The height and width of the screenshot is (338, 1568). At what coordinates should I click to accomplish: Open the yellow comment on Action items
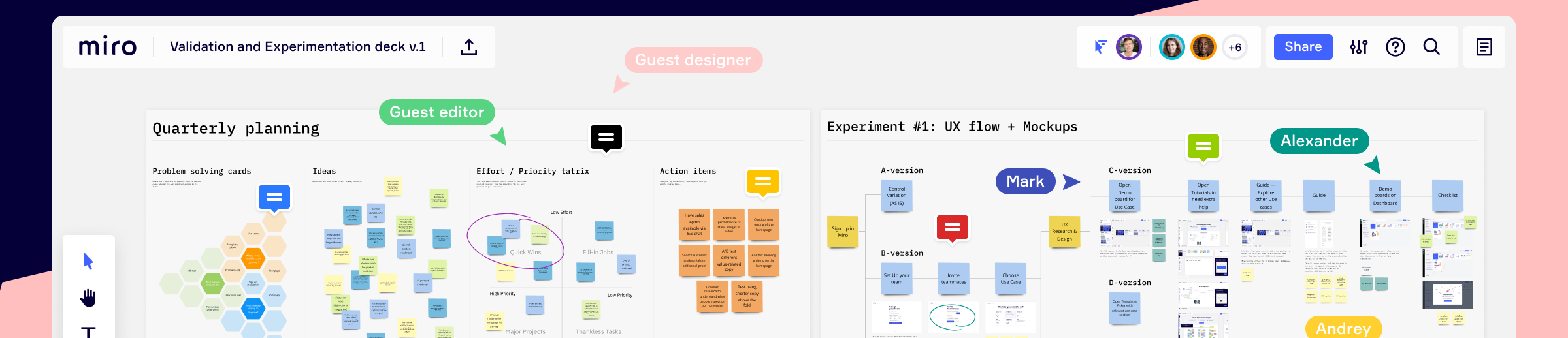[762, 182]
